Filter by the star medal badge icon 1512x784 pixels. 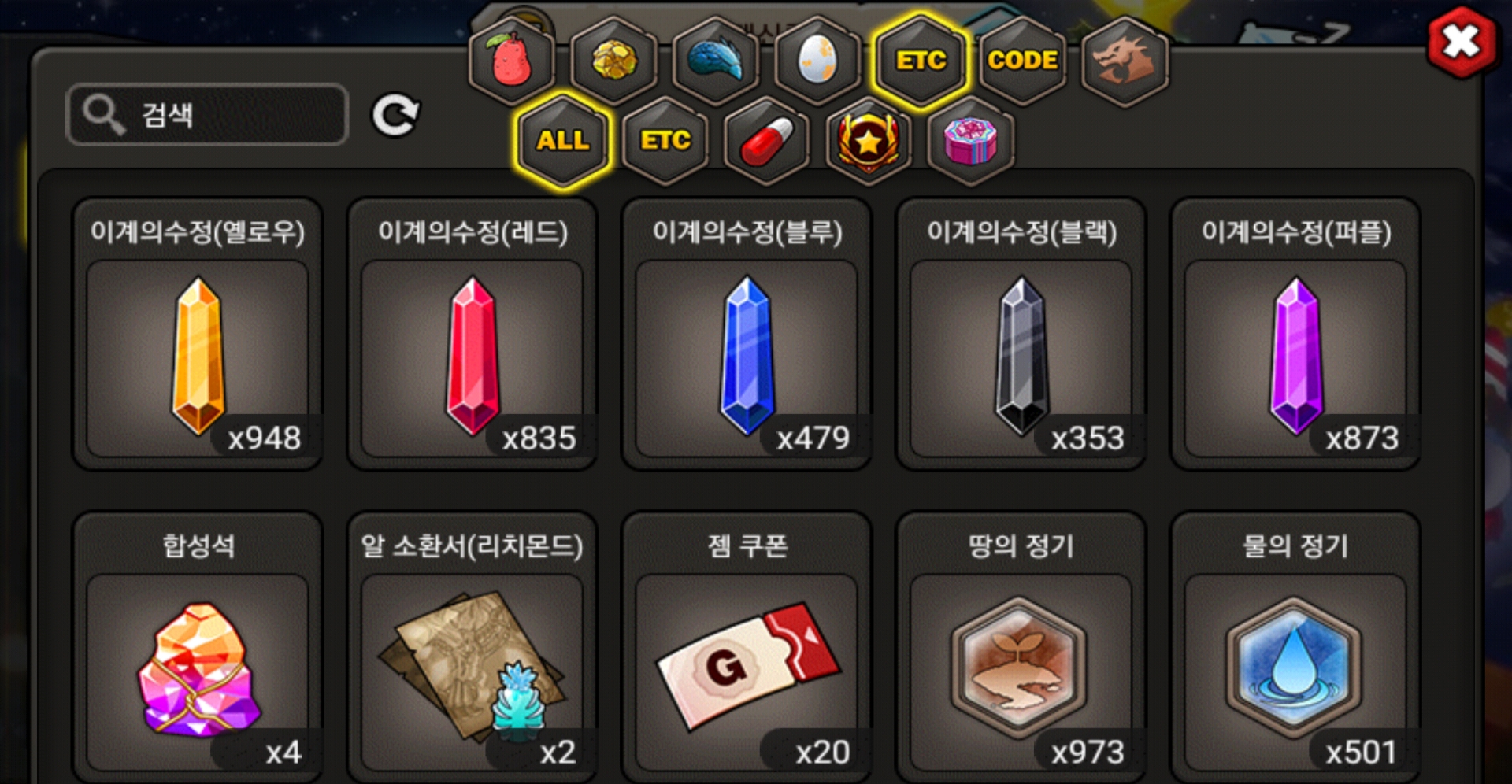coord(869,142)
